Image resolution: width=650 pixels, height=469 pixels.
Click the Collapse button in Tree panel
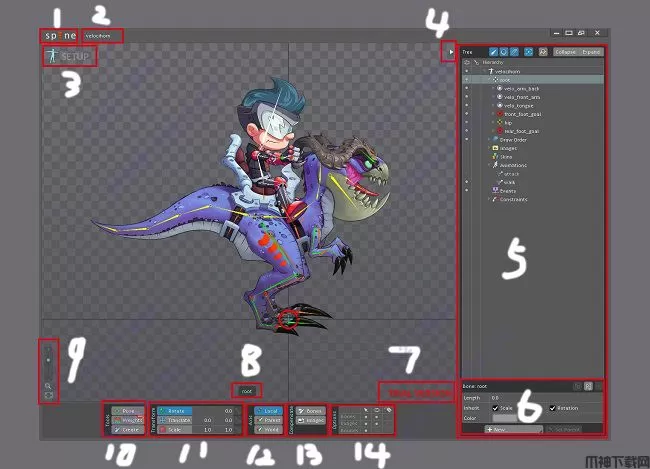tap(565, 50)
